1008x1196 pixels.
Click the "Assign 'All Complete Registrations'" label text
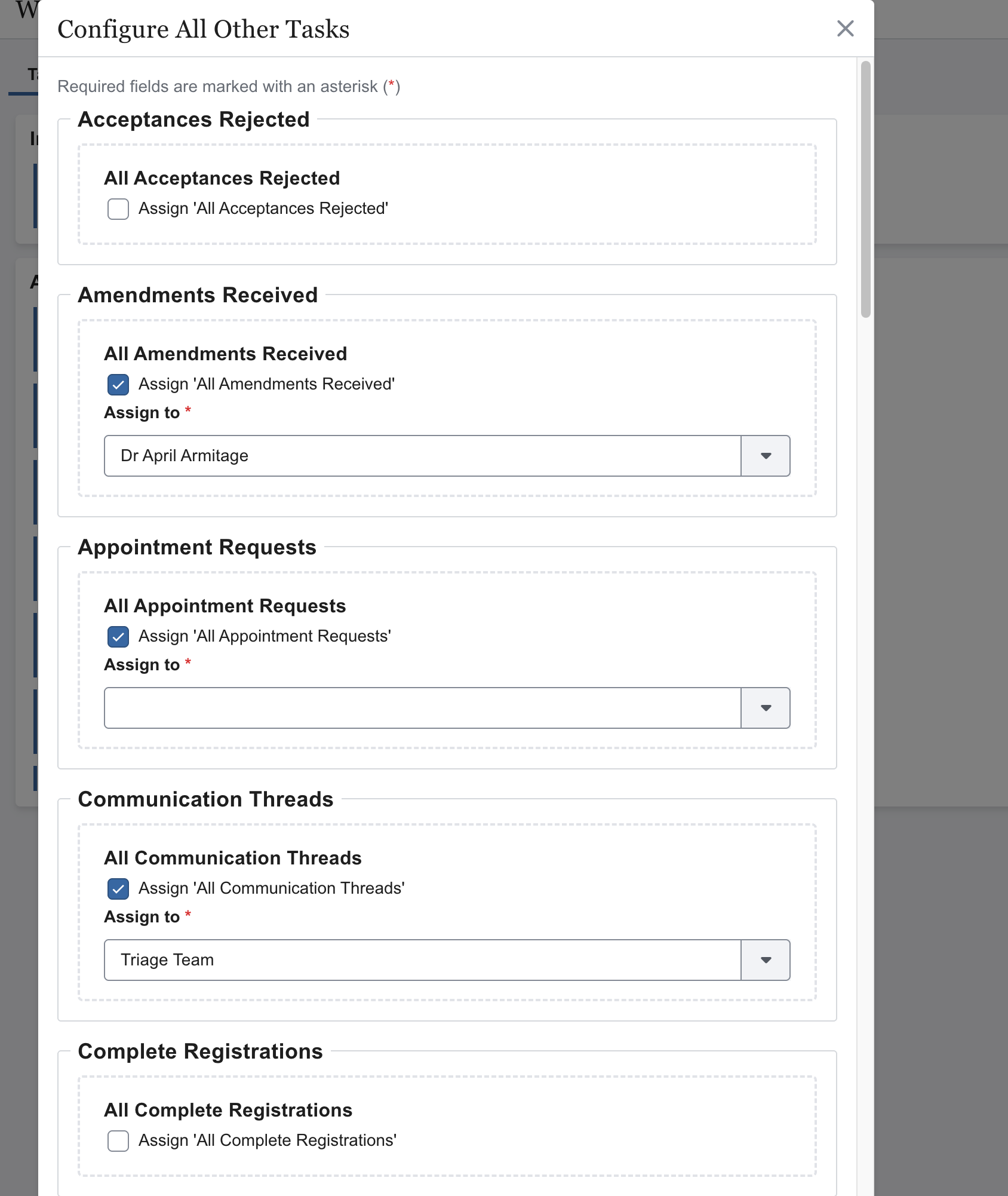[x=267, y=1140]
